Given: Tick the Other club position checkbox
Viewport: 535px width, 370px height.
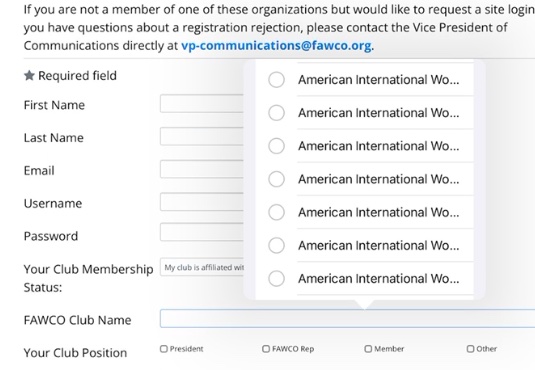Looking at the screenshot, I should [x=471, y=349].
